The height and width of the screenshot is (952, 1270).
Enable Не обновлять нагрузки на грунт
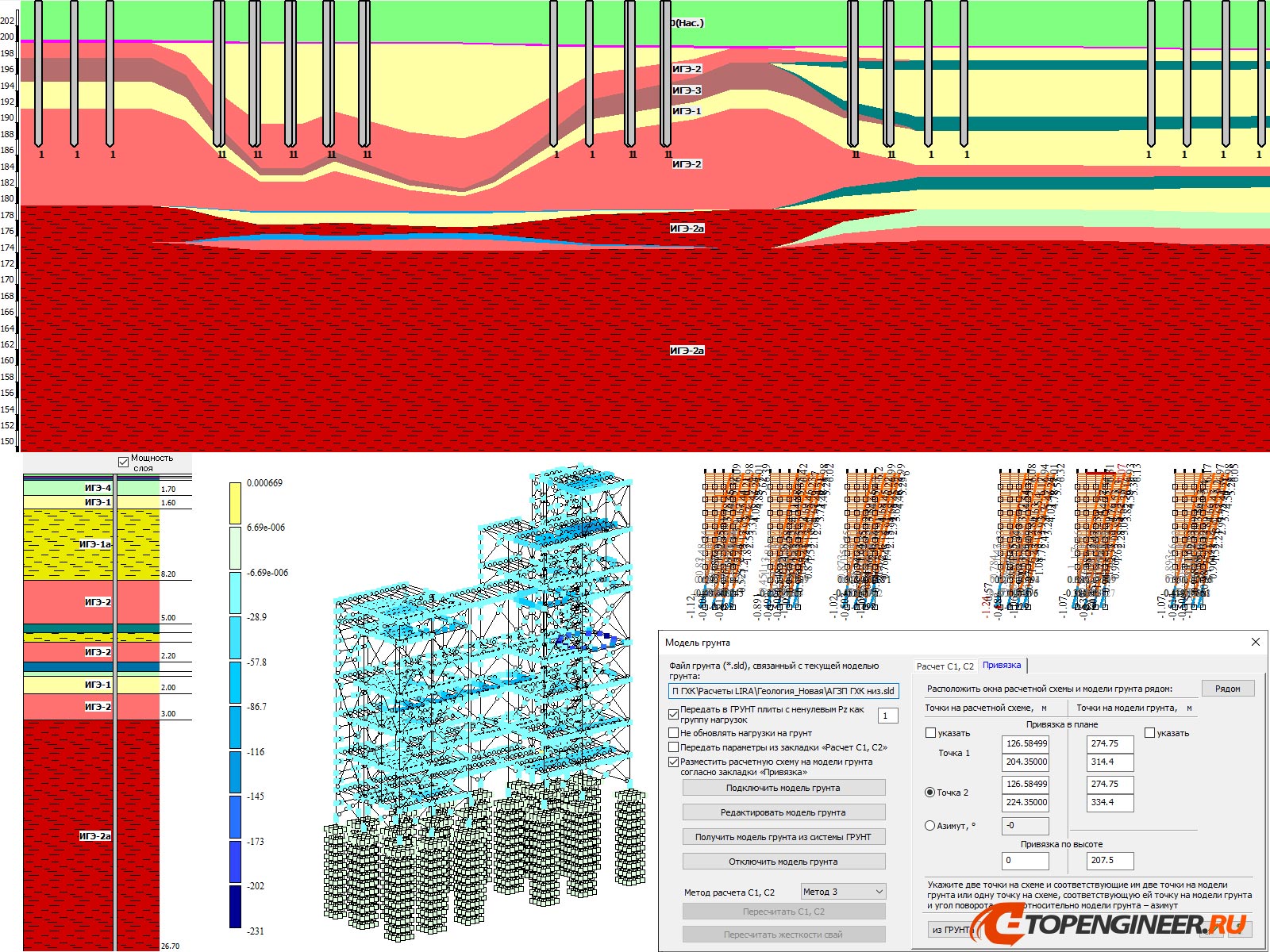674,733
